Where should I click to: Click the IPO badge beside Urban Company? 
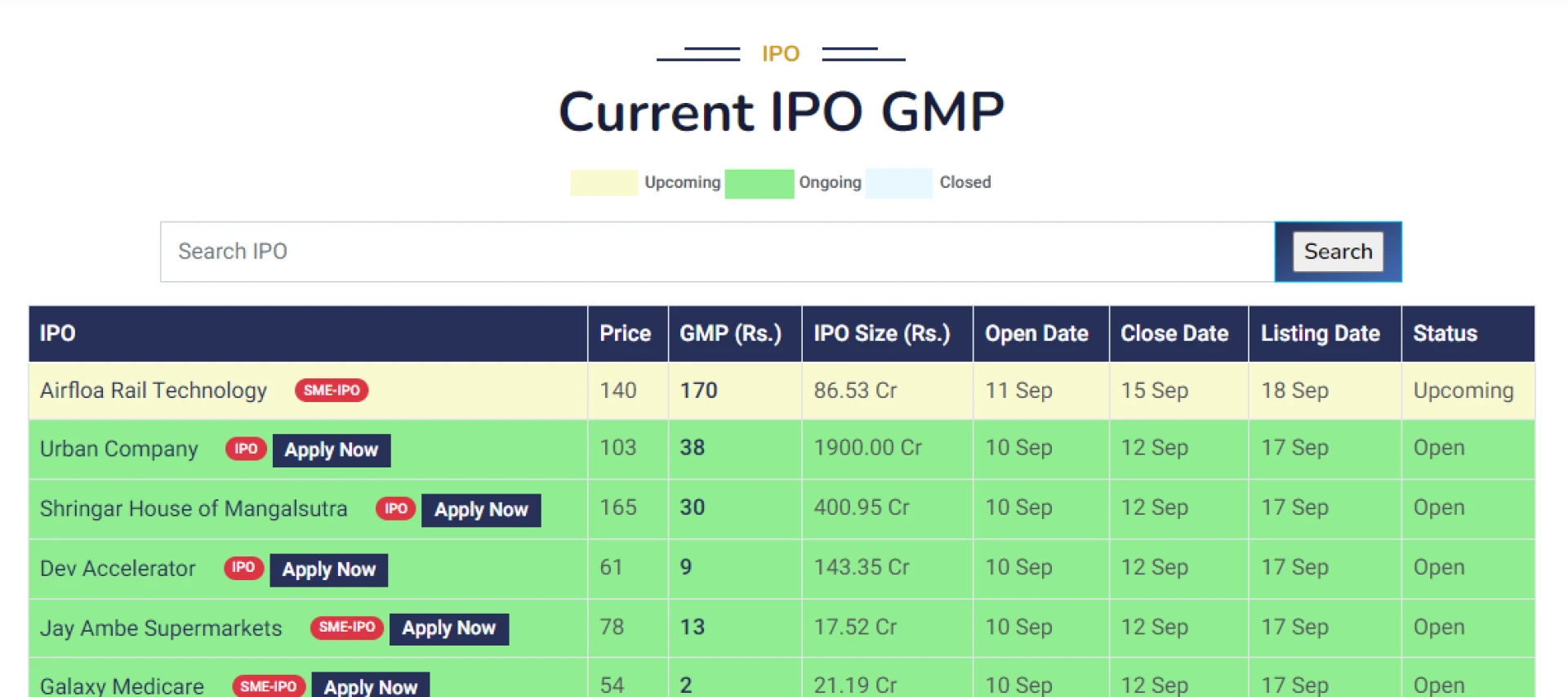245,449
